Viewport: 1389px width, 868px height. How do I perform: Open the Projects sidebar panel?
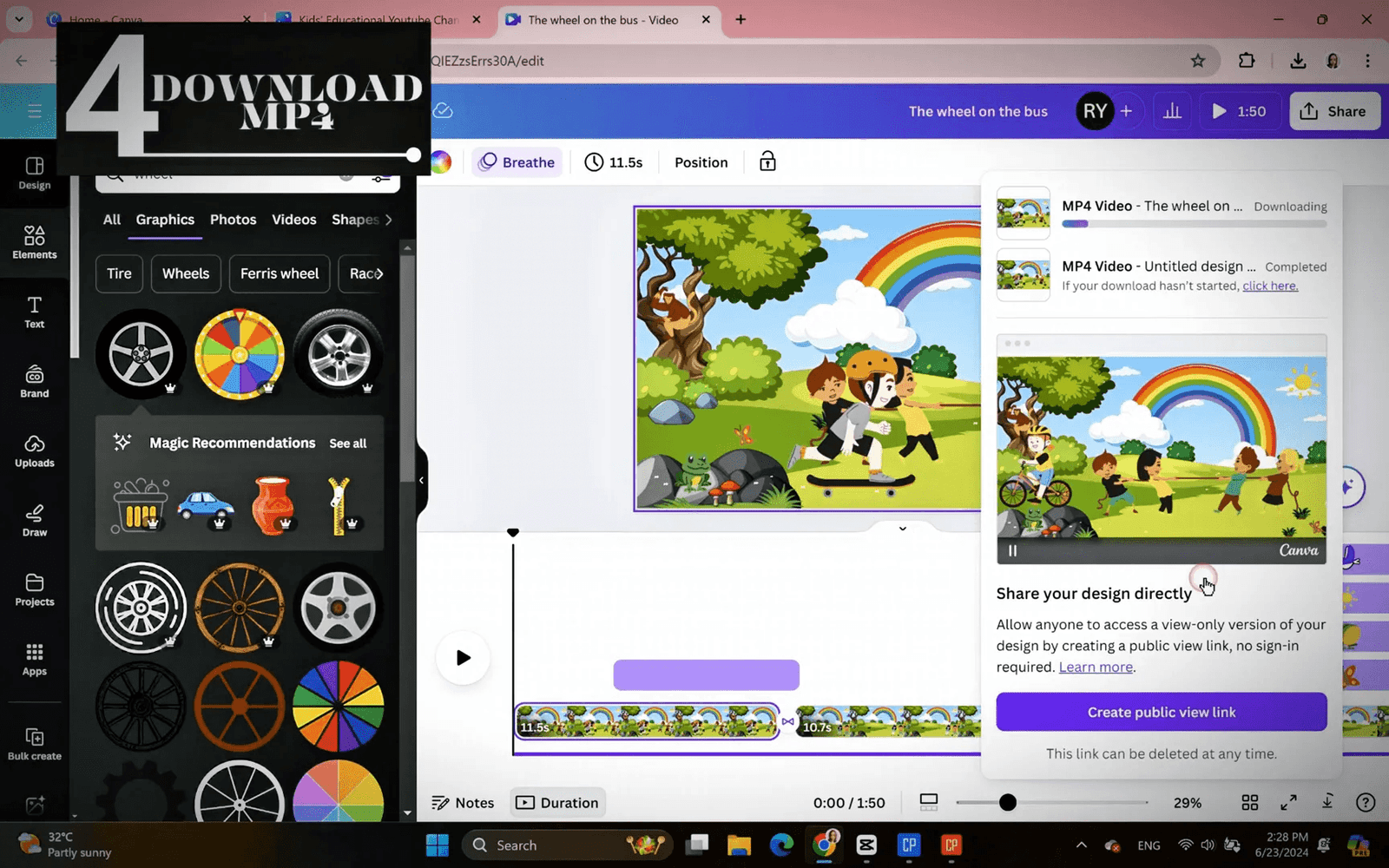35,589
